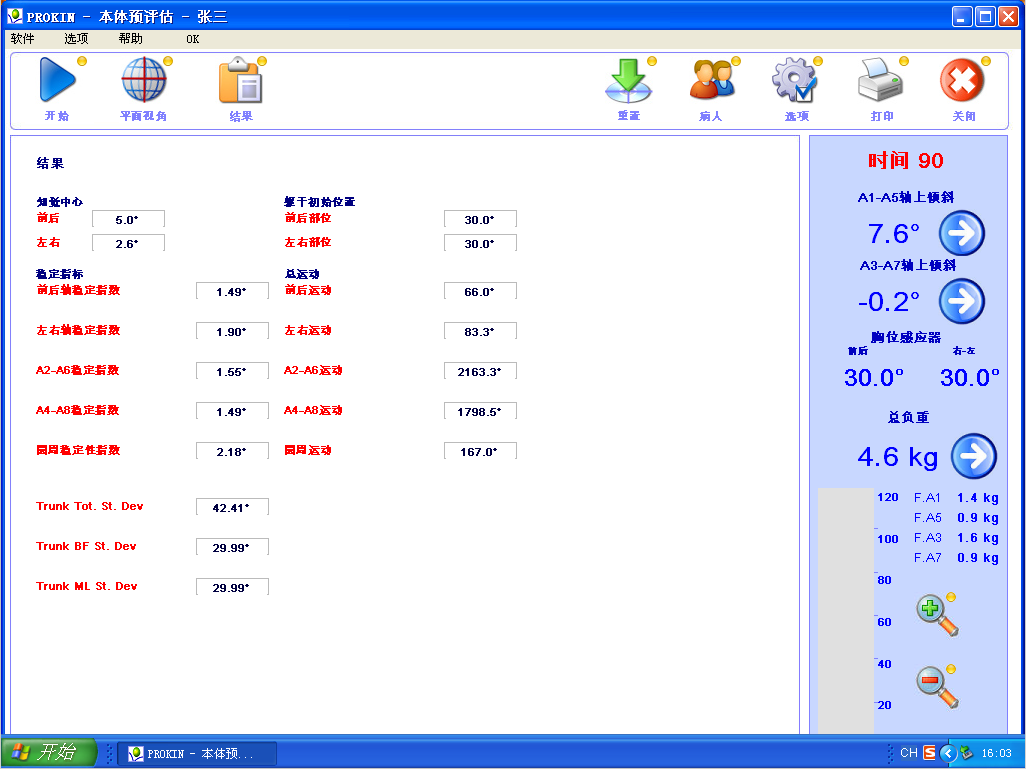Click the CH language indicator in tray
1026x769 pixels.
pos(908,753)
